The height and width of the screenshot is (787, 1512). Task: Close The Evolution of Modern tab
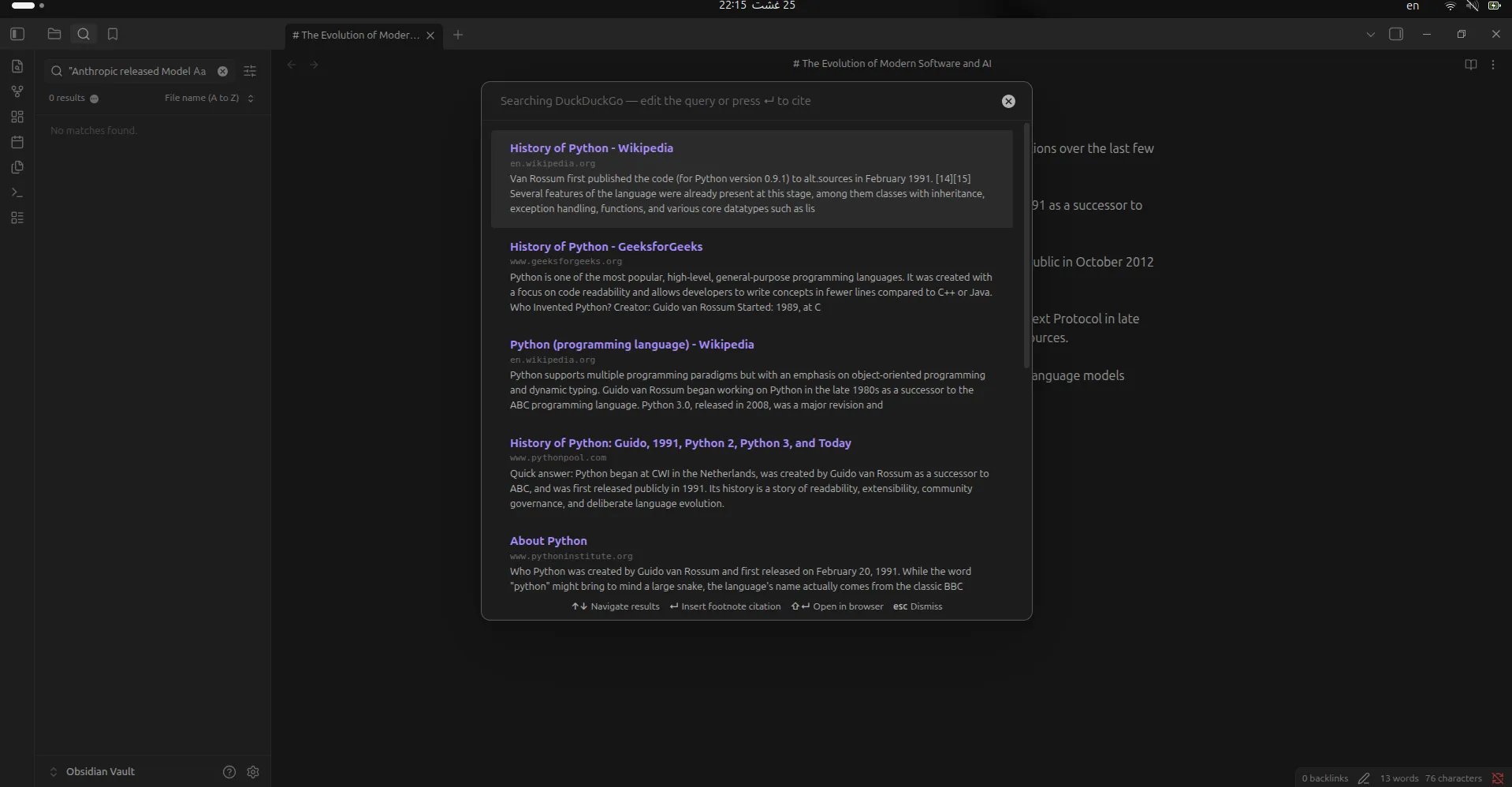(430, 35)
